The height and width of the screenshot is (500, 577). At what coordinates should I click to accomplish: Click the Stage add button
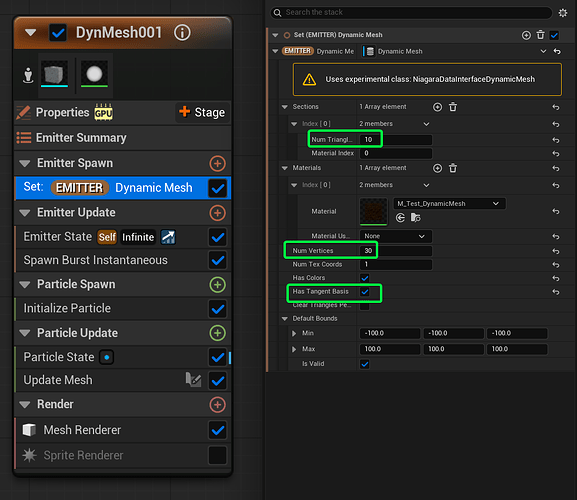[202, 112]
